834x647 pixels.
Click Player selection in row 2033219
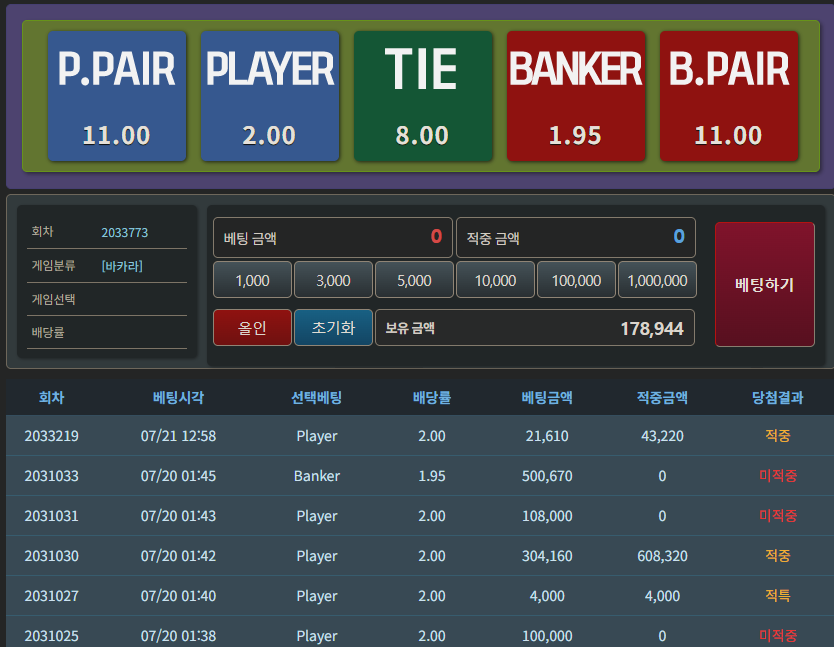click(x=317, y=436)
